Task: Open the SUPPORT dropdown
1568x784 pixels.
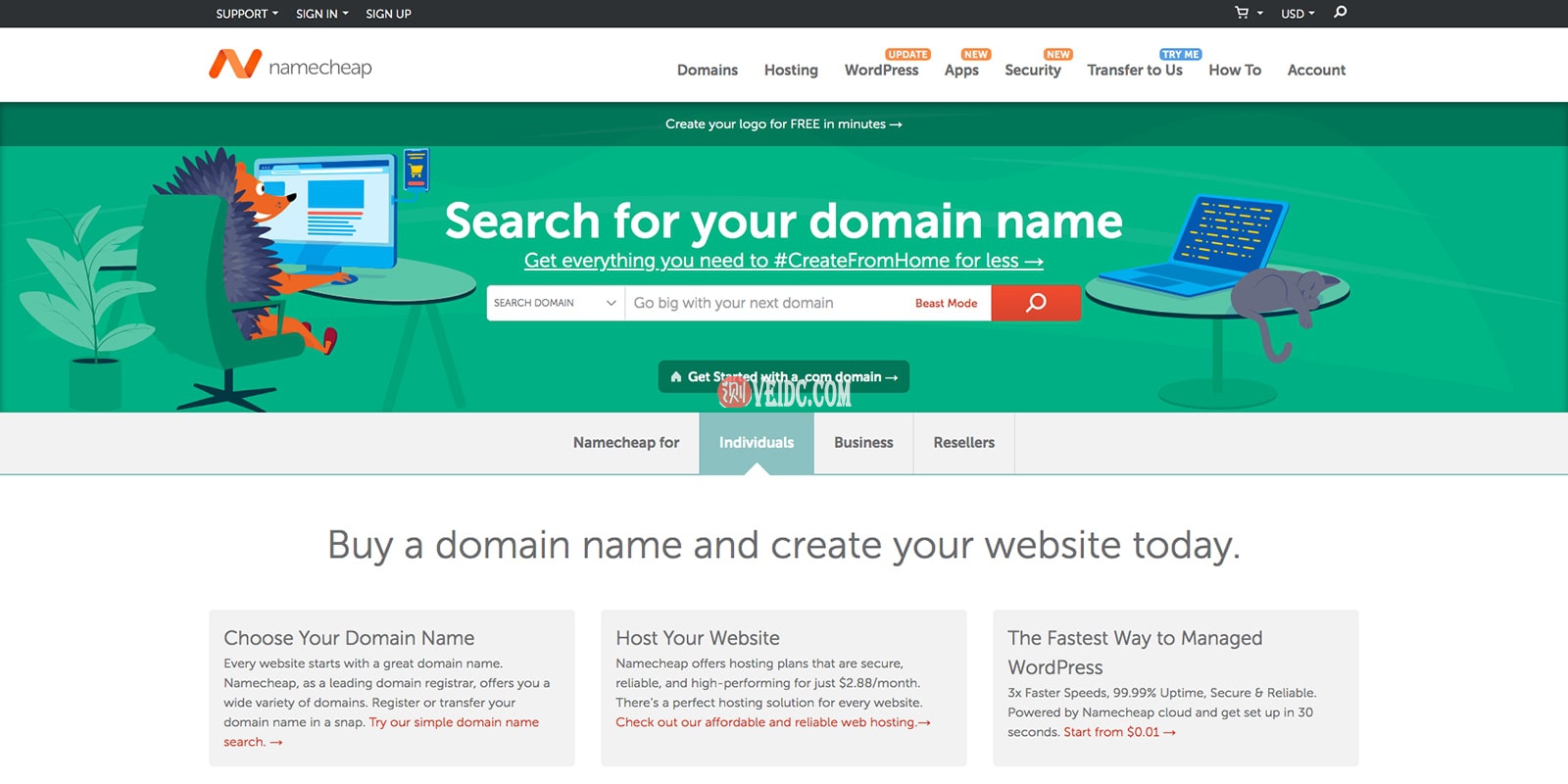Action: coord(247,14)
